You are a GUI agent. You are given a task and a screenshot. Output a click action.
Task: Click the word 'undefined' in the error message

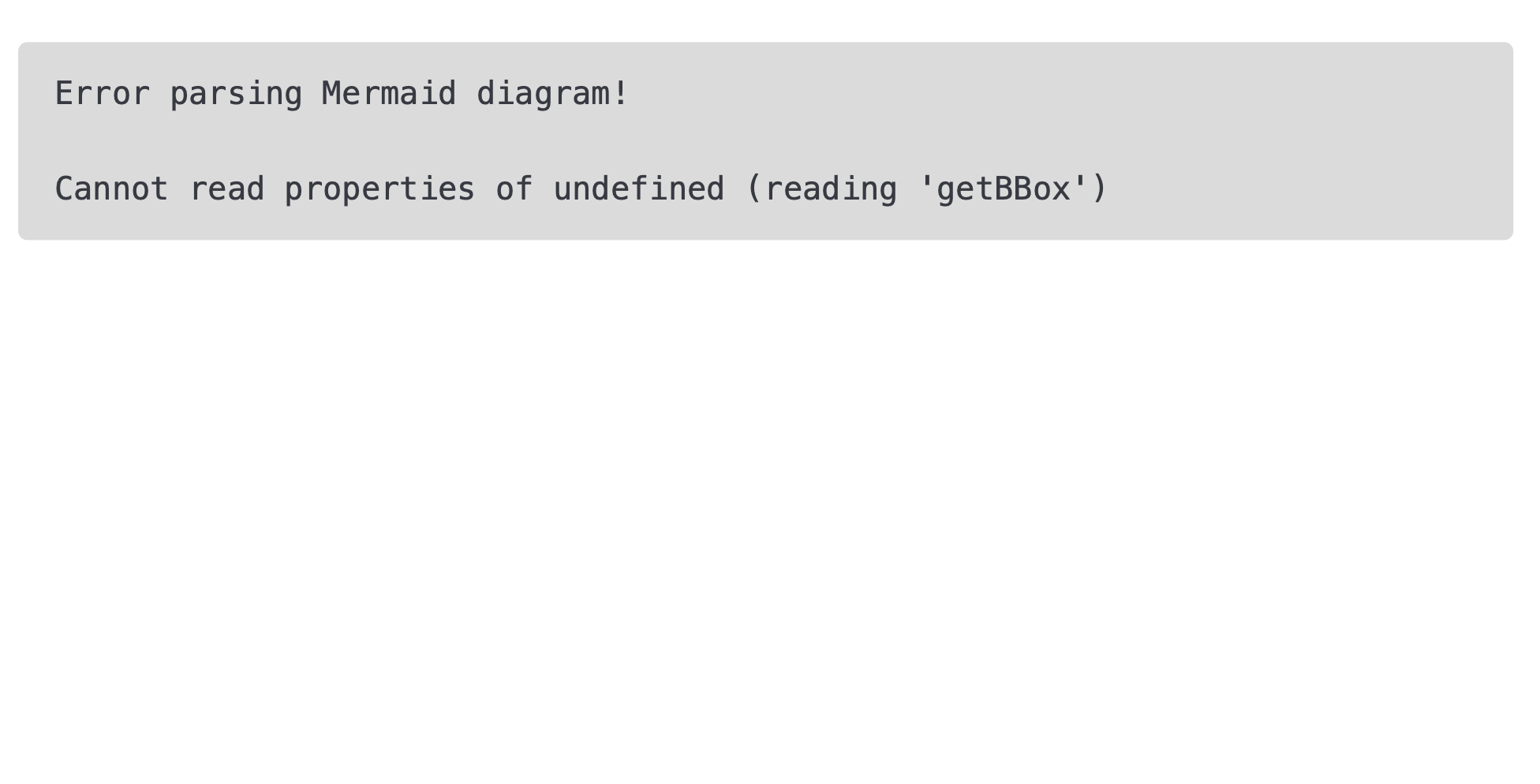[638, 189]
